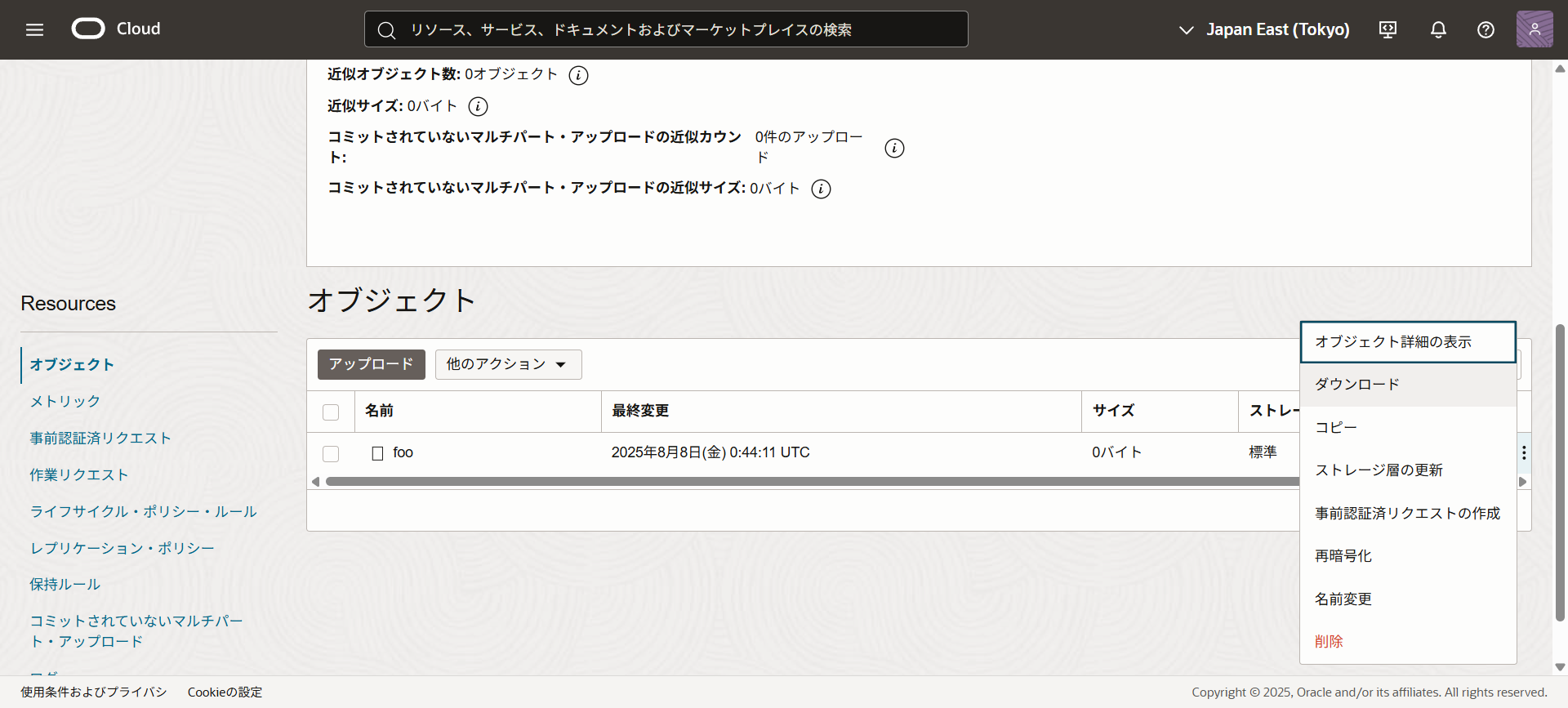
Task: Focus the resource and service search field
Action: [x=666, y=29]
